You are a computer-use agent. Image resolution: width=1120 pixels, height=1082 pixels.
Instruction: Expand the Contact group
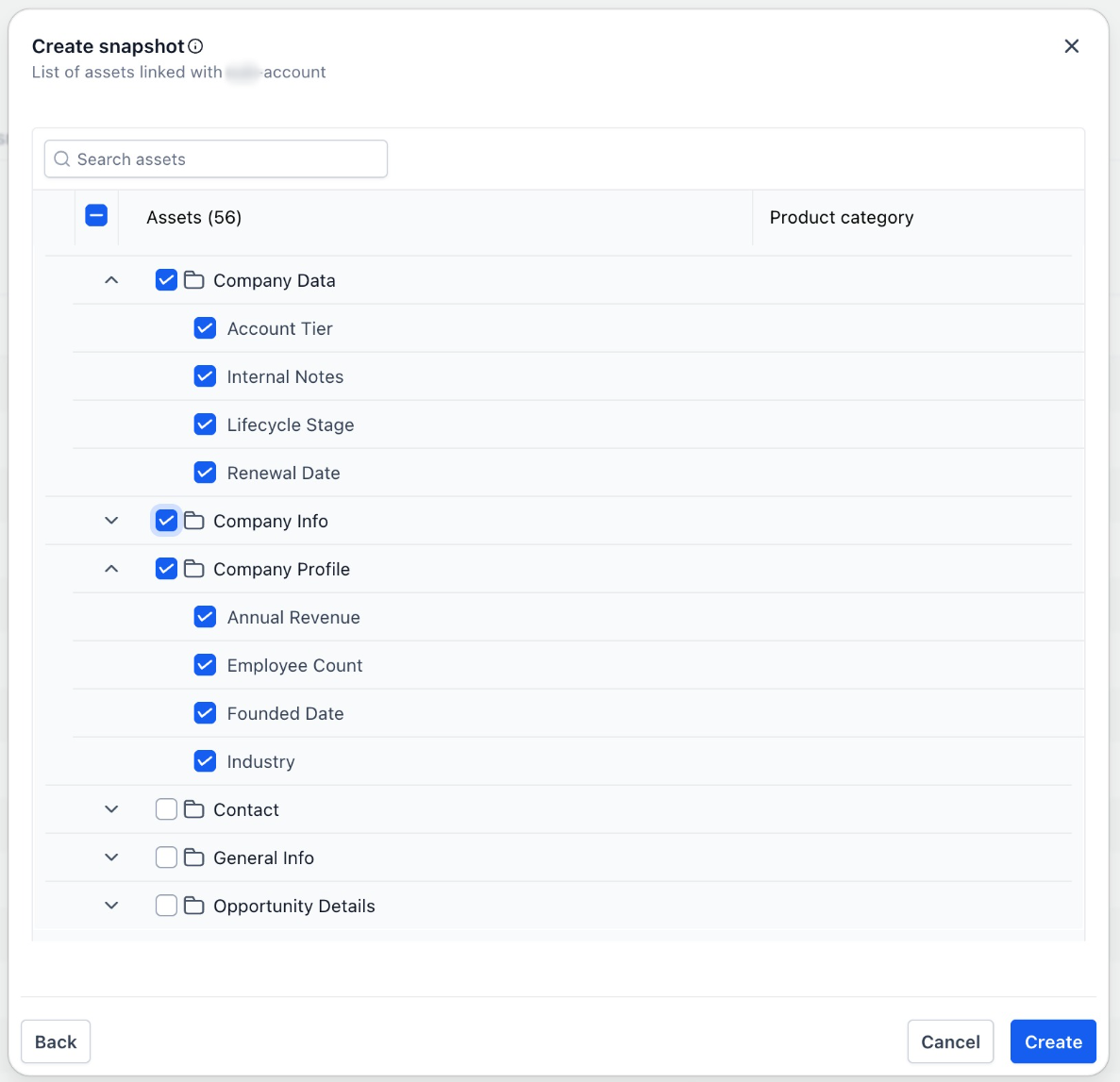tap(111, 809)
